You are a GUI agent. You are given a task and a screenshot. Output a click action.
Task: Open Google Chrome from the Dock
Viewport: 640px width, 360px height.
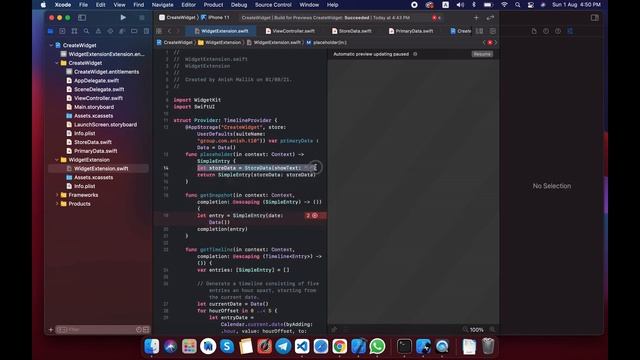(340, 346)
